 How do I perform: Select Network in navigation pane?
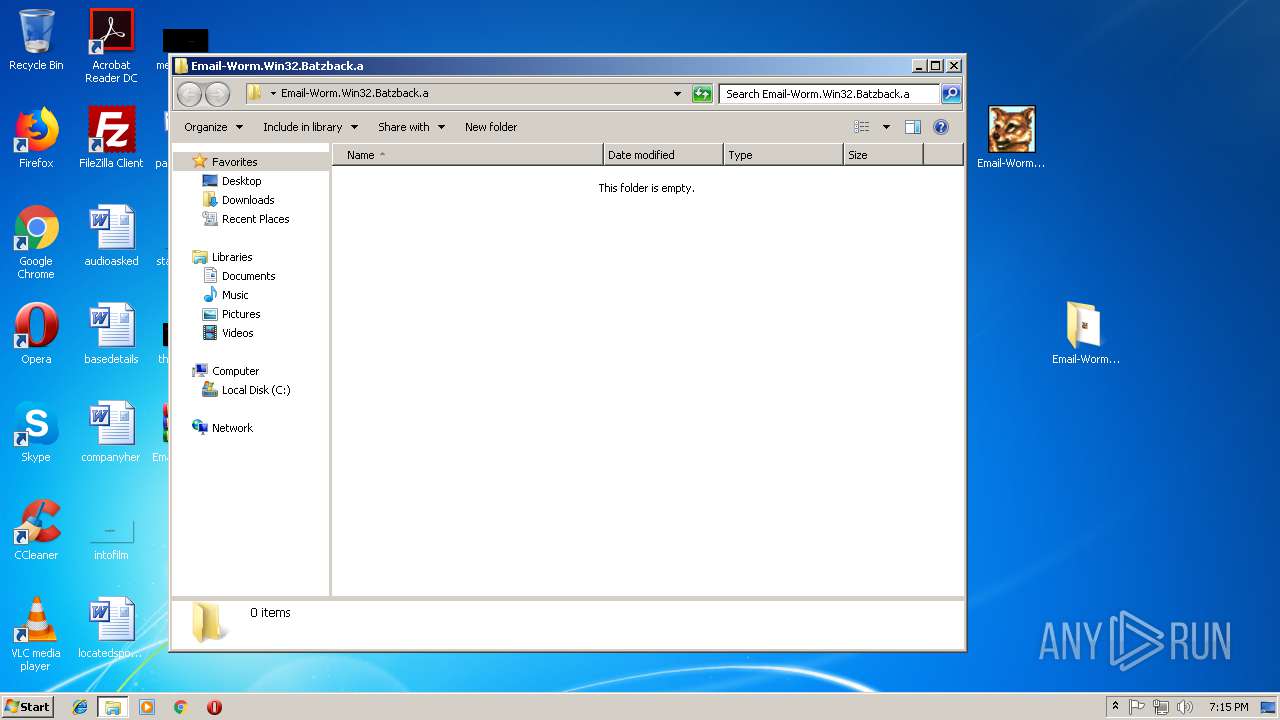[232, 428]
